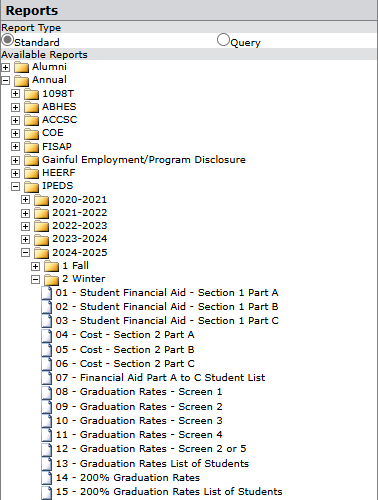
Task: Click document icon for report 12
Action: pyautogui.click(x=47, y=449)
